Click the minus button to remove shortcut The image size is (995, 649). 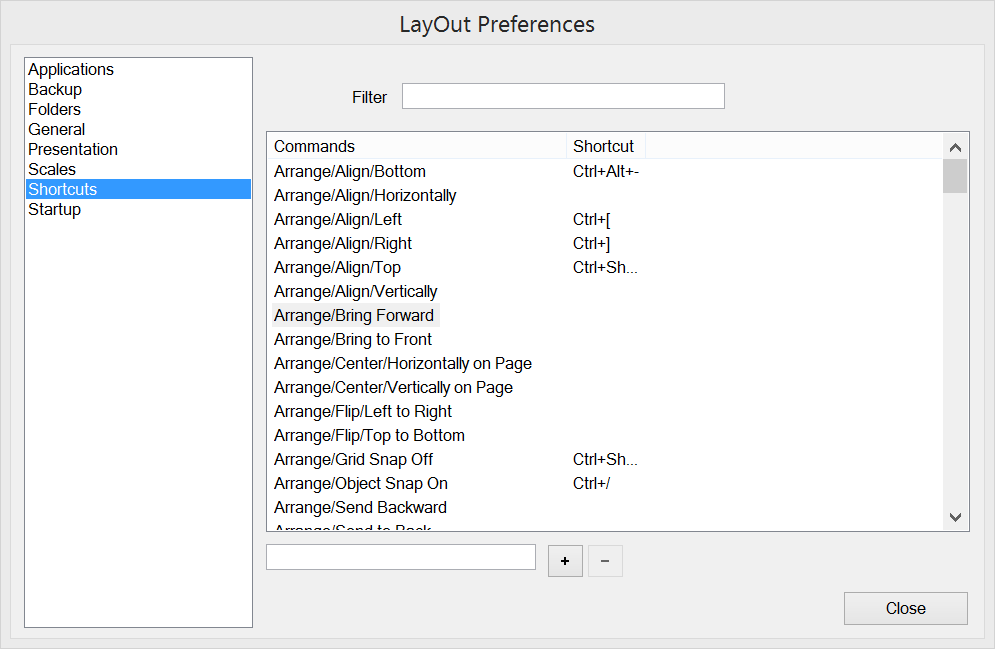click(x=605, y=561)
